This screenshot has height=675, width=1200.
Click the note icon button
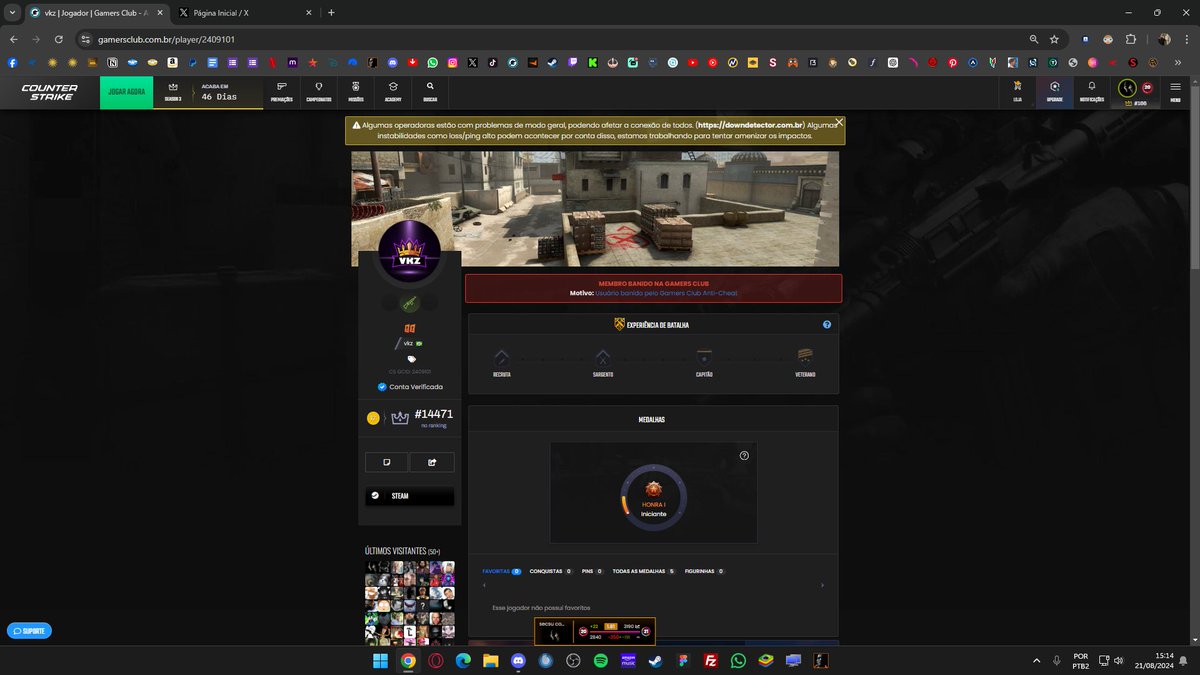(x=387, y=462)
